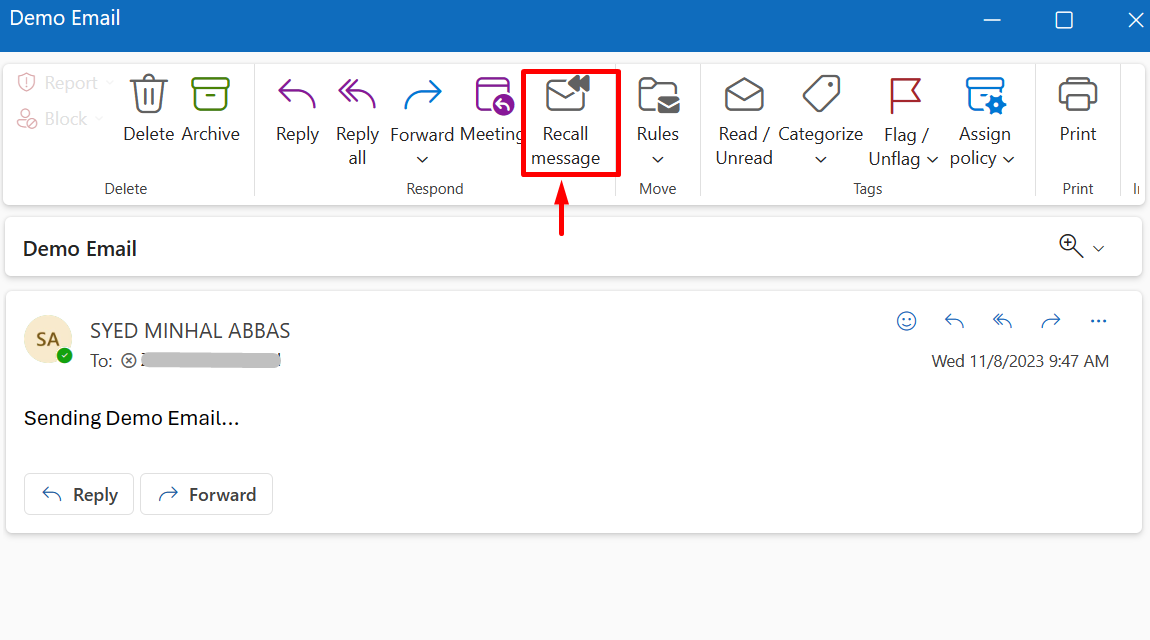The width and height of the screenshot is (1150, 640).
Task: Mark message as Read / Unread
Action: click(744, 96)
